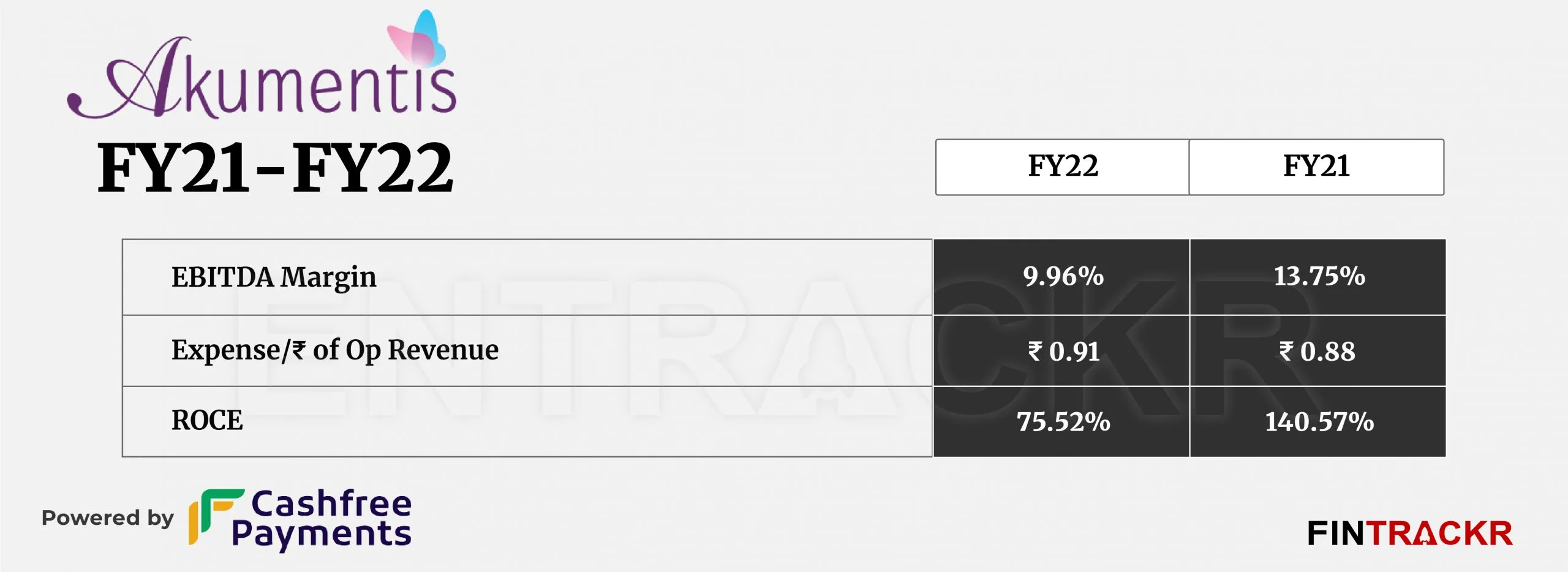Image resolution: width=1568 pixels, height=572 pixels.
Task: Click the rupee symbol in FY22 expense cell
Action: click(x=1035, y=351)
